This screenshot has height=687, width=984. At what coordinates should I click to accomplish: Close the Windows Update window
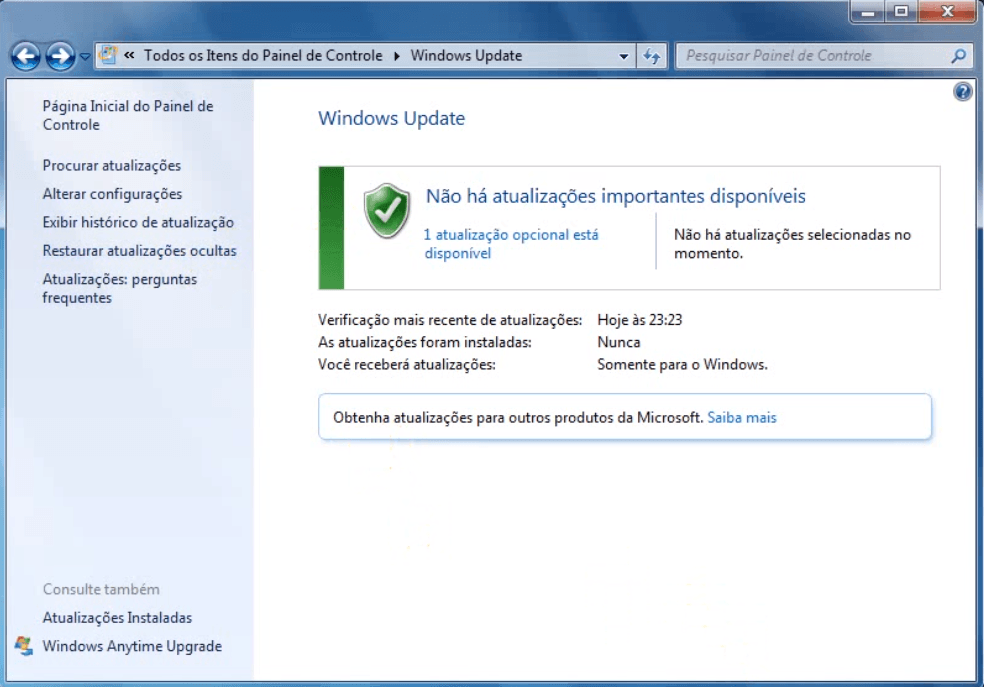948,11
